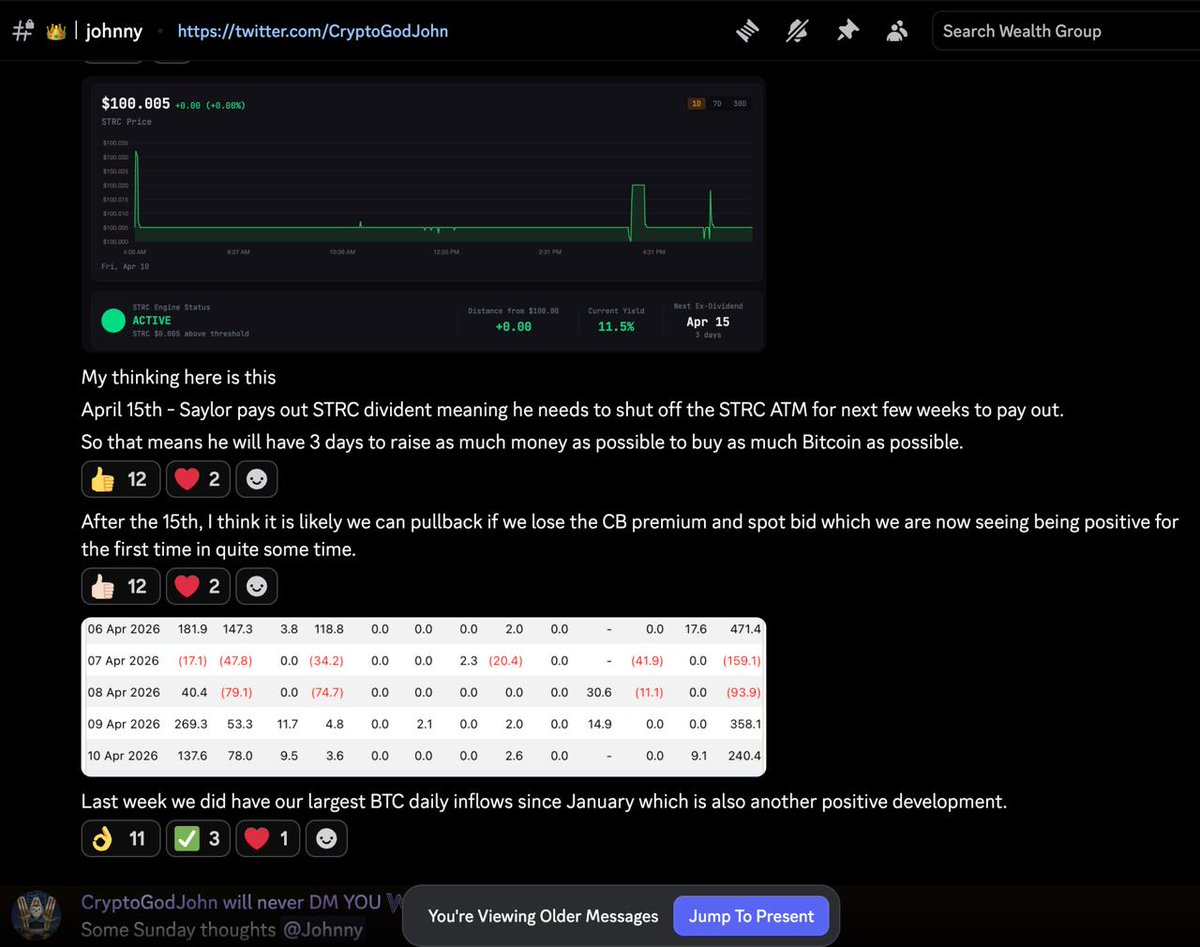
Task: Toggle light thumbs up reaction under CB premium message
Action: (119, 586)
